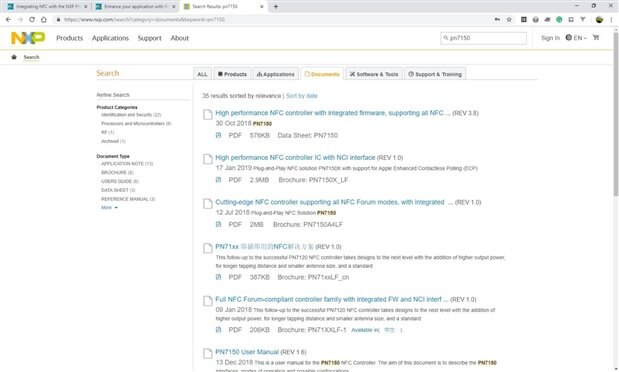Open PN7150 User Manual link
The width and height of the screenshot is (619, 372).
(247, 352)
